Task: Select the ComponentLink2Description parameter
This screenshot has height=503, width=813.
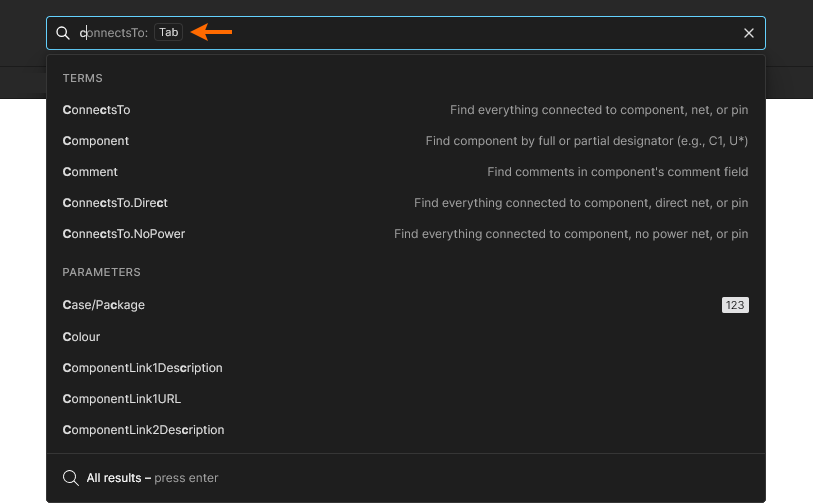Action: click(405, 430)
